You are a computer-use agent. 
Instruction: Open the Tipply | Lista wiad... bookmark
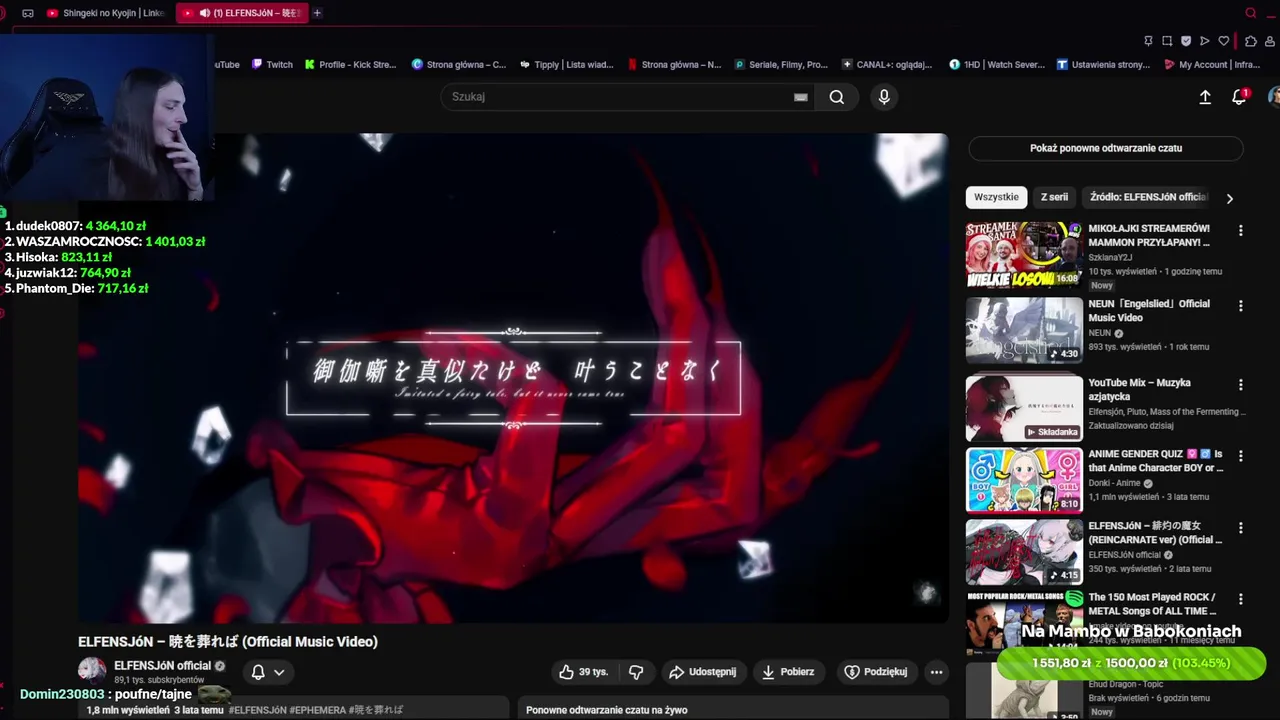tap(566, 64)
